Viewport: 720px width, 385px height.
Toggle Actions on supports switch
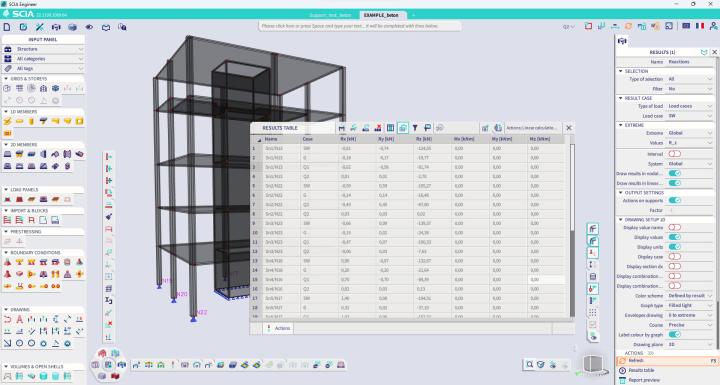pyautogui.click(x=675, y=200)
